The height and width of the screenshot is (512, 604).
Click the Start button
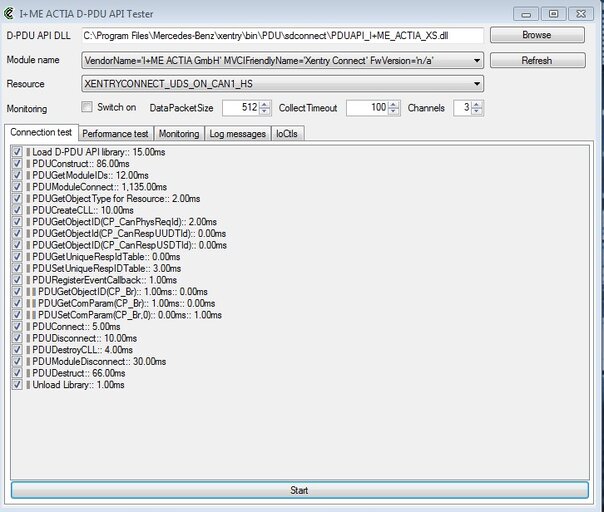point(298,490)
